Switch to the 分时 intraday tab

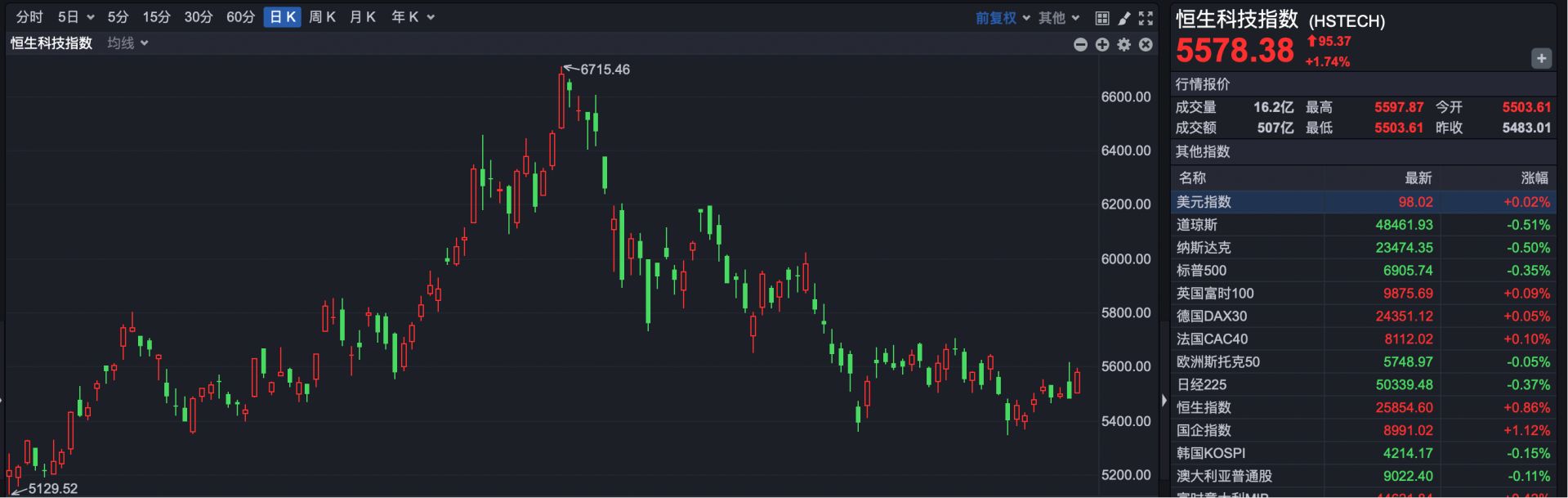coord(29,17)
